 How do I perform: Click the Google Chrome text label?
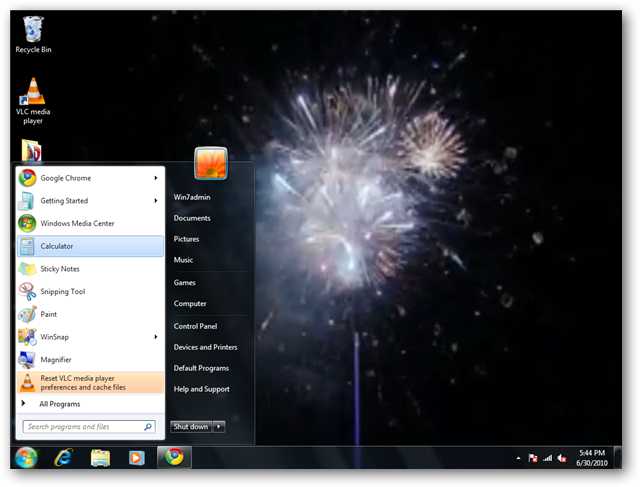[x=65, y=178]
